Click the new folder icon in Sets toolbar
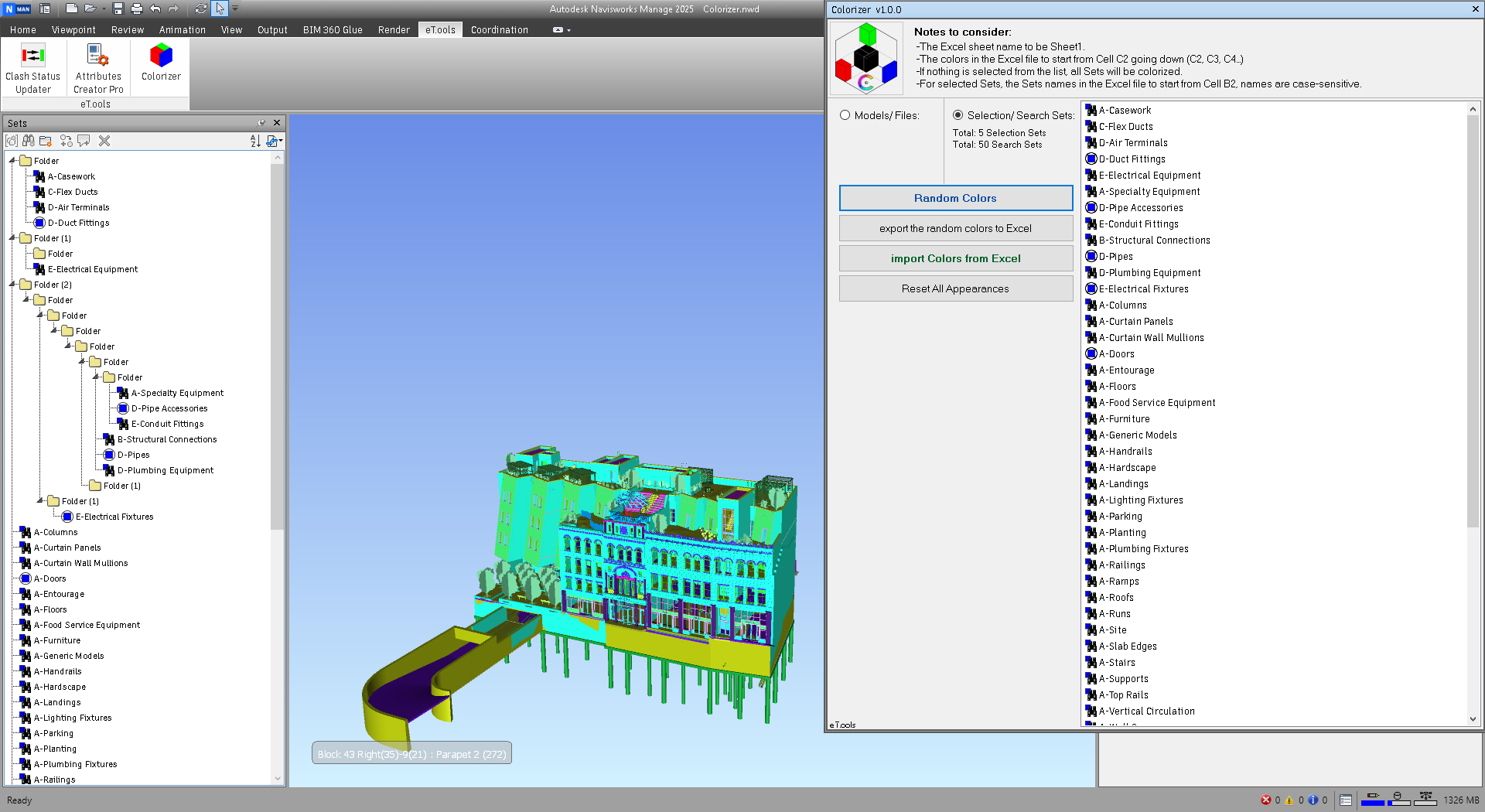Image resolution: width=1485 pixels, height=812 pixels. 46,141
